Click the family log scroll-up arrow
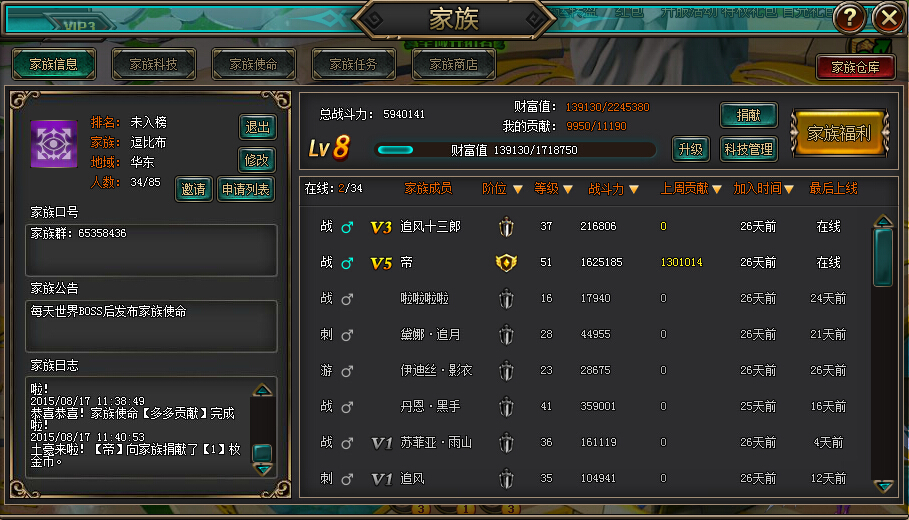Viewport: 909px width, 520px height. (x=263, y=390)
